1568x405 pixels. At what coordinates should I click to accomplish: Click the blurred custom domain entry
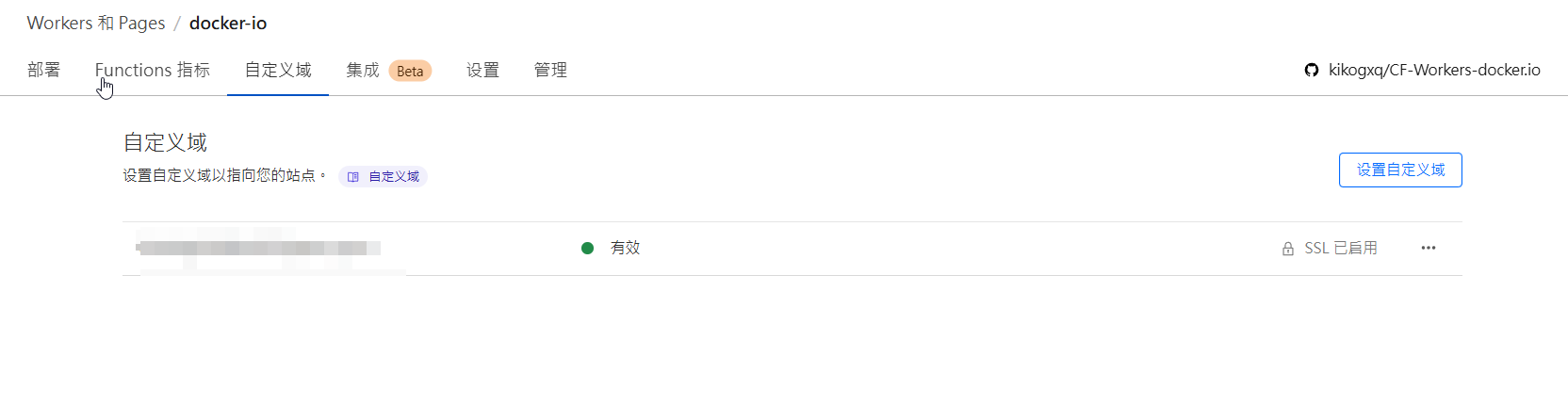pyautogui.click(x=258, y=248)
